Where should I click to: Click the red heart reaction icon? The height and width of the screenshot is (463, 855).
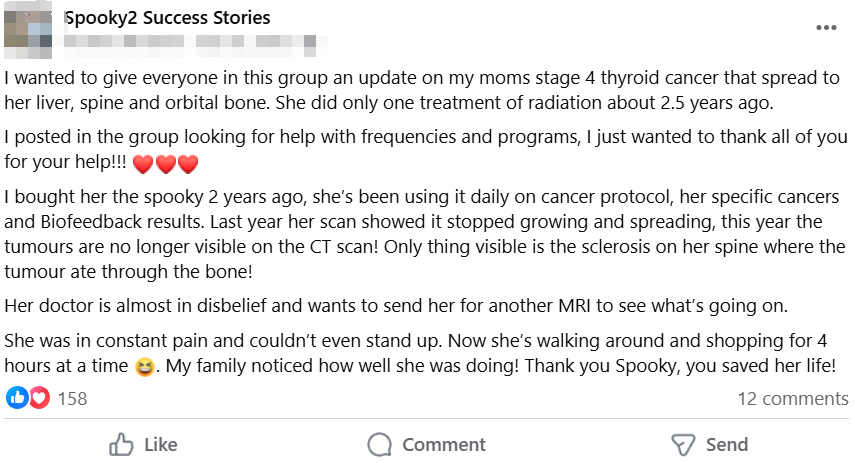point(39,398)
